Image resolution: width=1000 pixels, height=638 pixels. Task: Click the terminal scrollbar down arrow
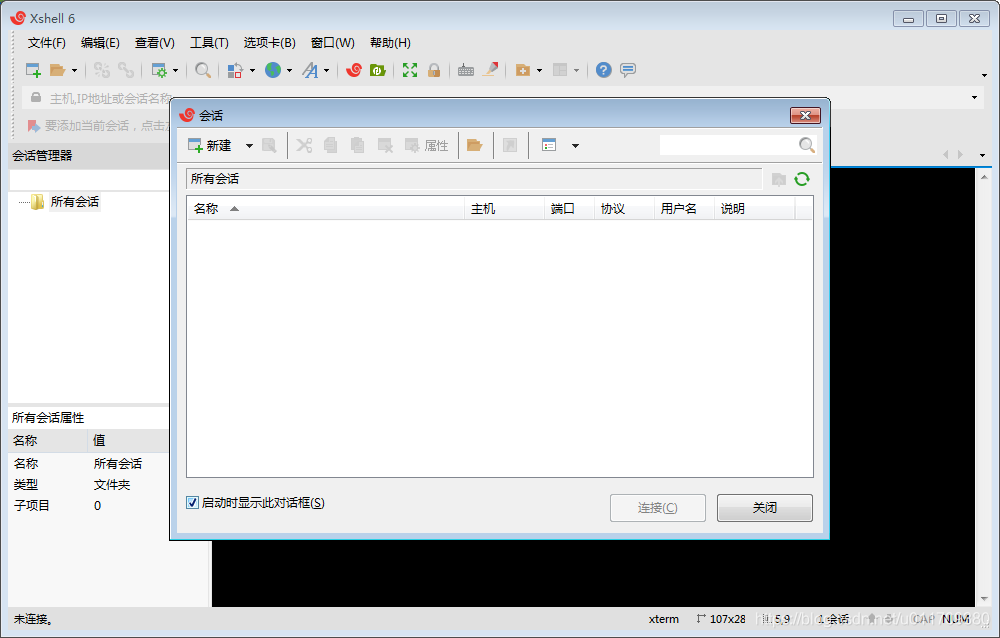click(x=984, y=598)
